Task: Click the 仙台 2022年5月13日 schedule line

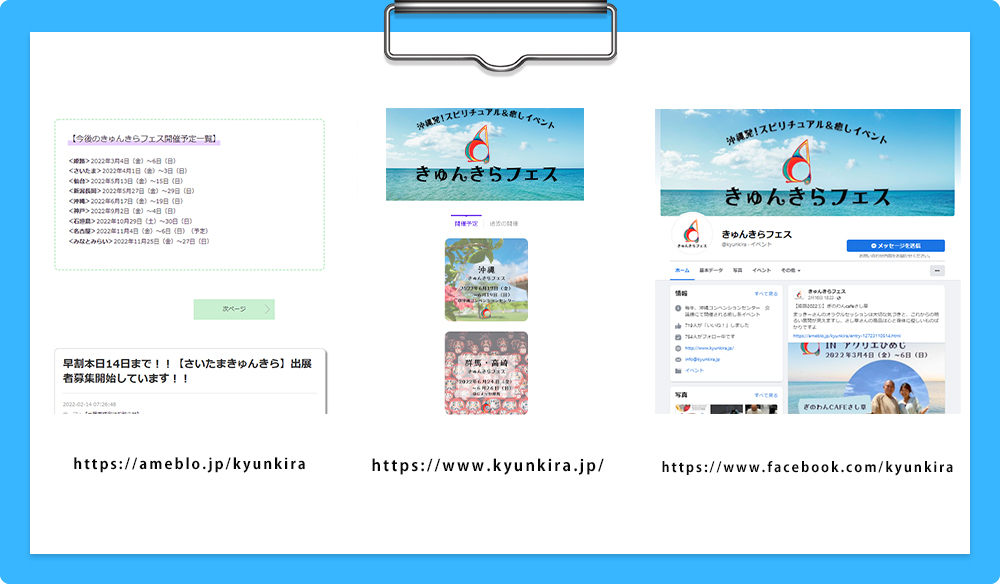Action: point(126,181)
